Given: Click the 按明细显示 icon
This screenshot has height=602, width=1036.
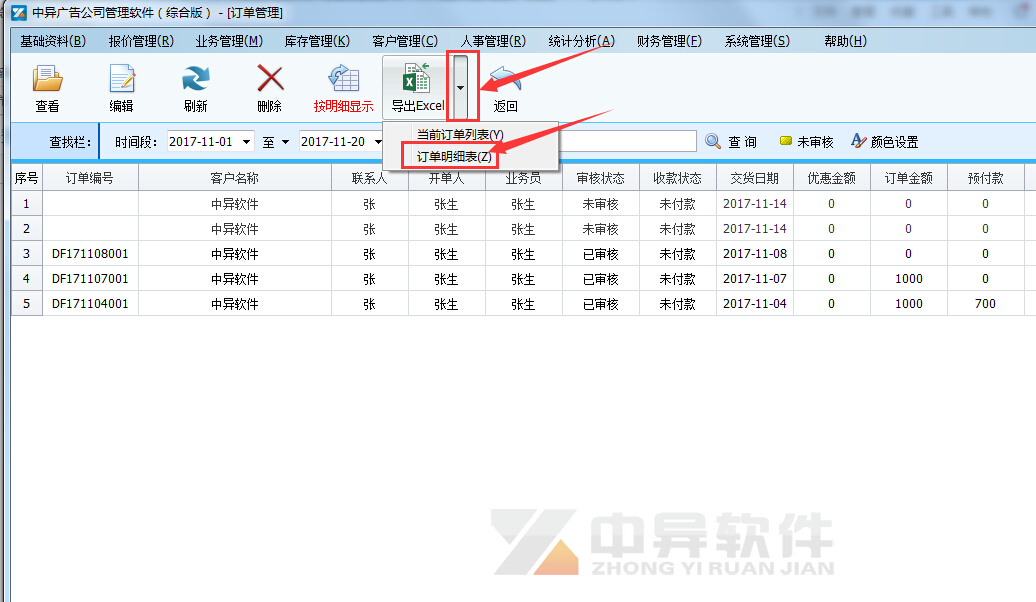Looking at the screenshot, I should (x=344, y=79).
